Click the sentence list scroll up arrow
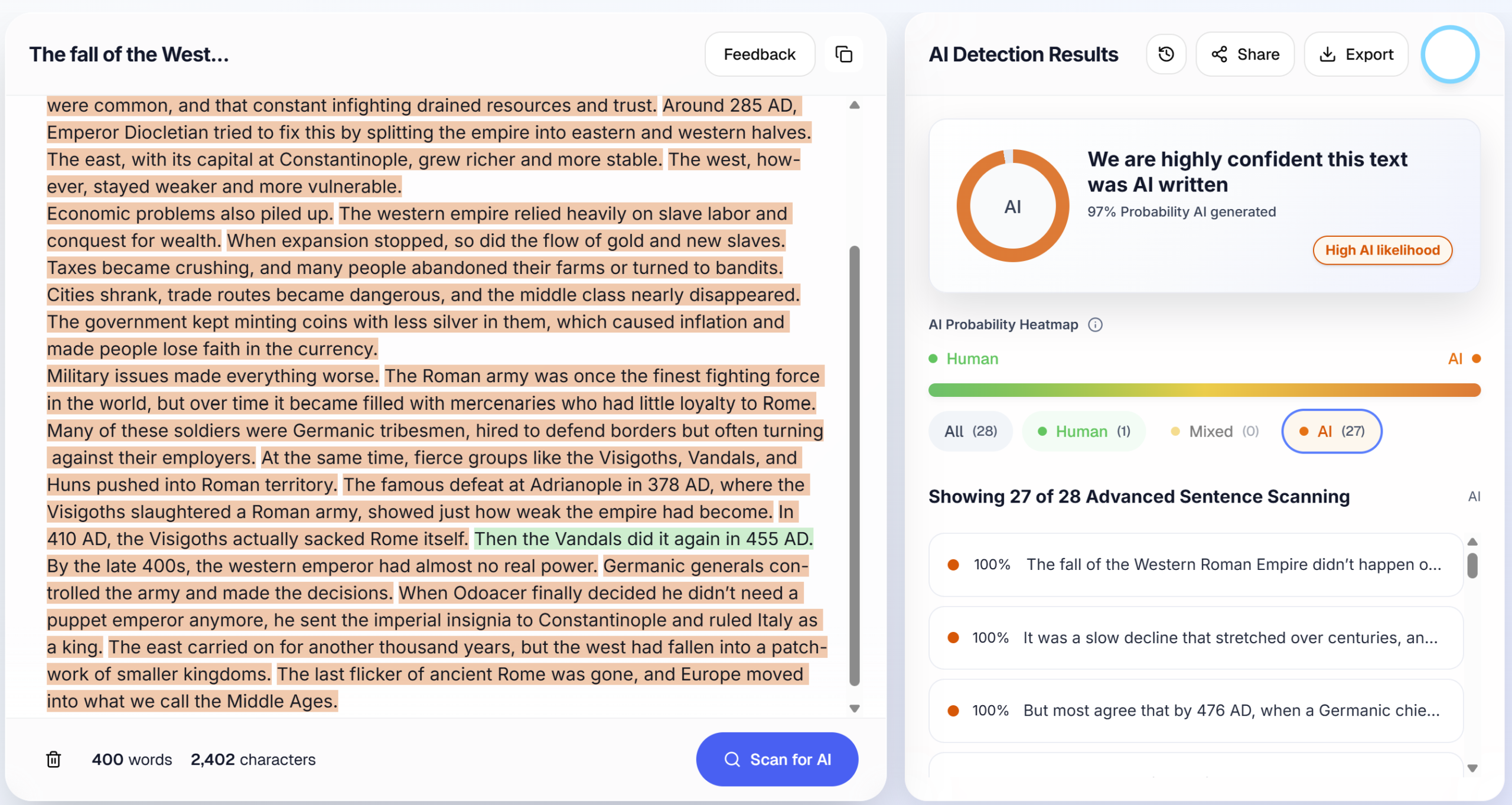This screenshot has width=1512, height=805. pos(1472,542)
